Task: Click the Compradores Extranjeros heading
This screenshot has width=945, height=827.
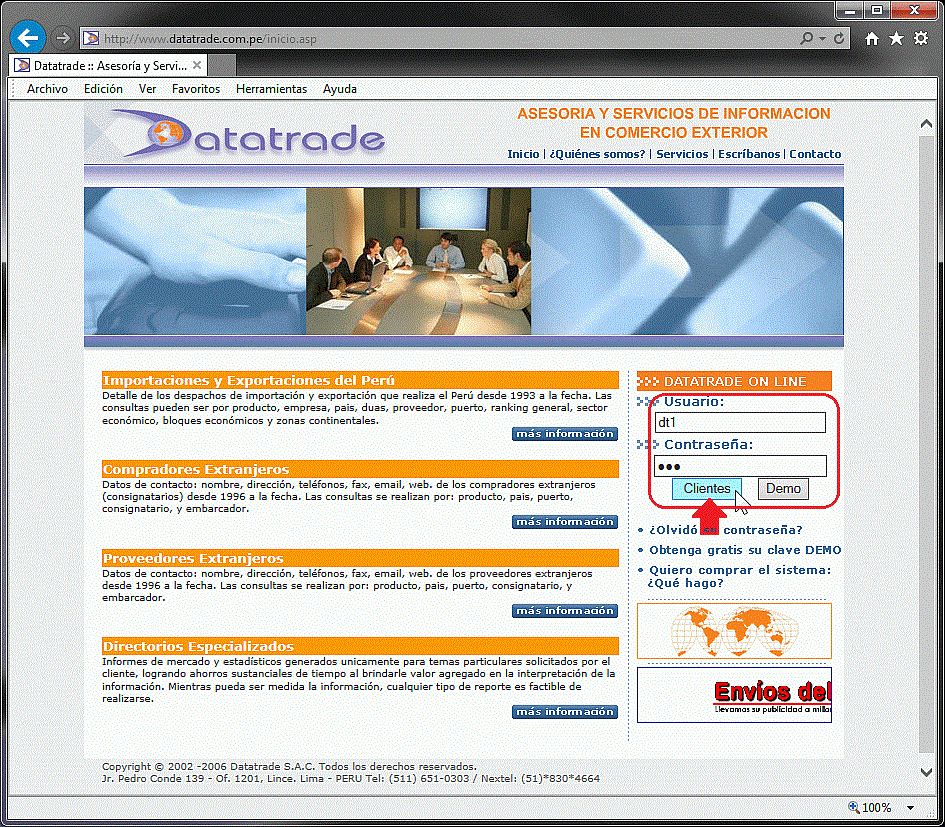Action: click(x=360, y=469)
